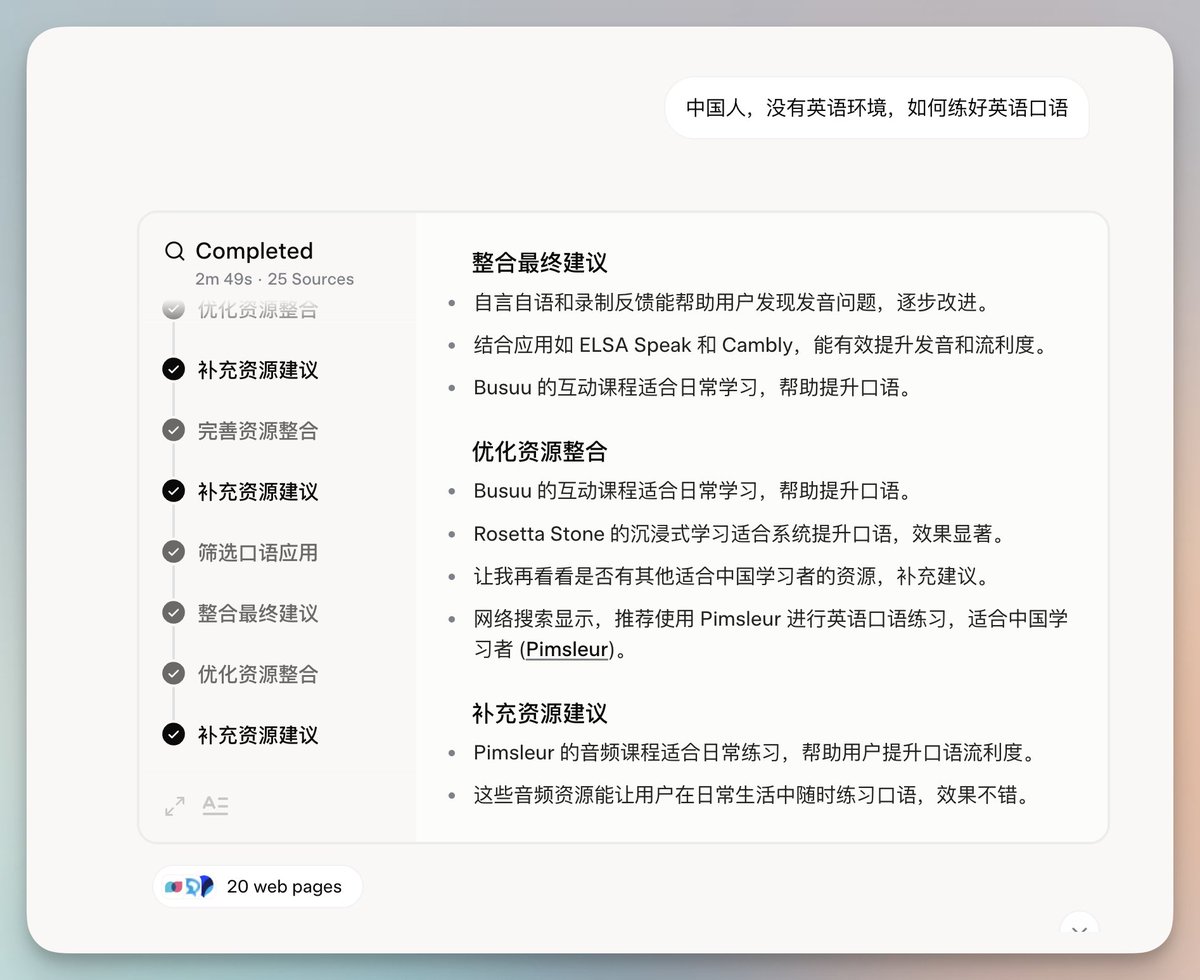The image size is (1200, 980).
Task: Click the bullet starting 让我再看看是否有其他
Action: 731,577
